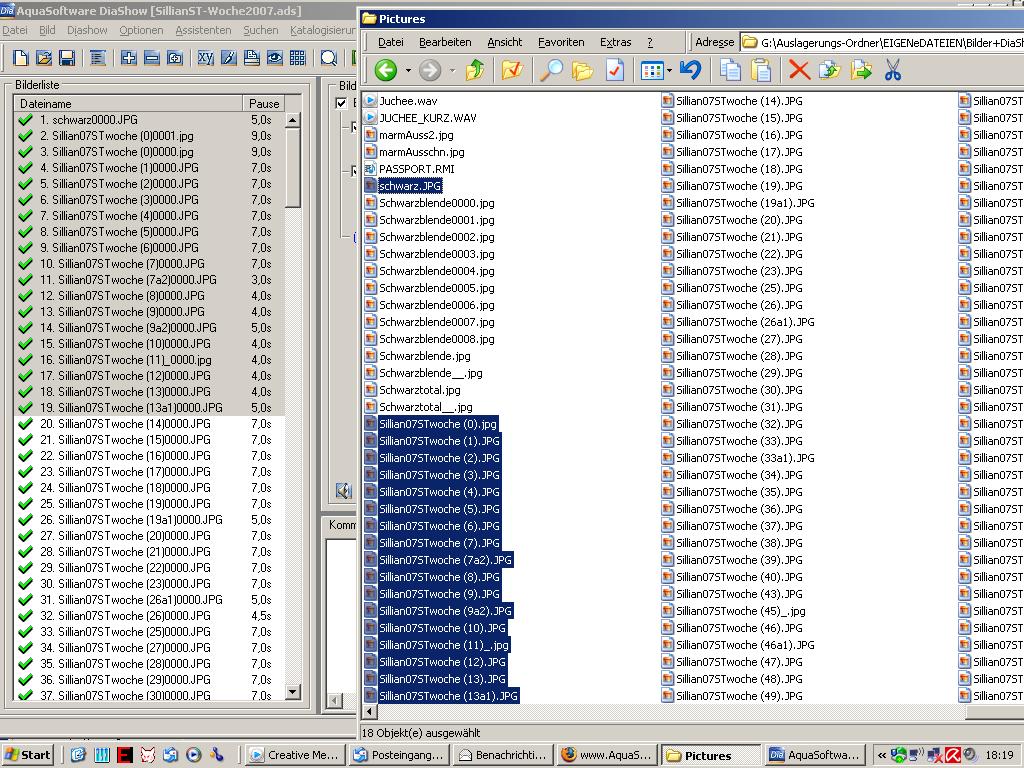Click the eye preview icon in DiaShow toolbar
The image size is (1024, 768).
pos(274,59)
